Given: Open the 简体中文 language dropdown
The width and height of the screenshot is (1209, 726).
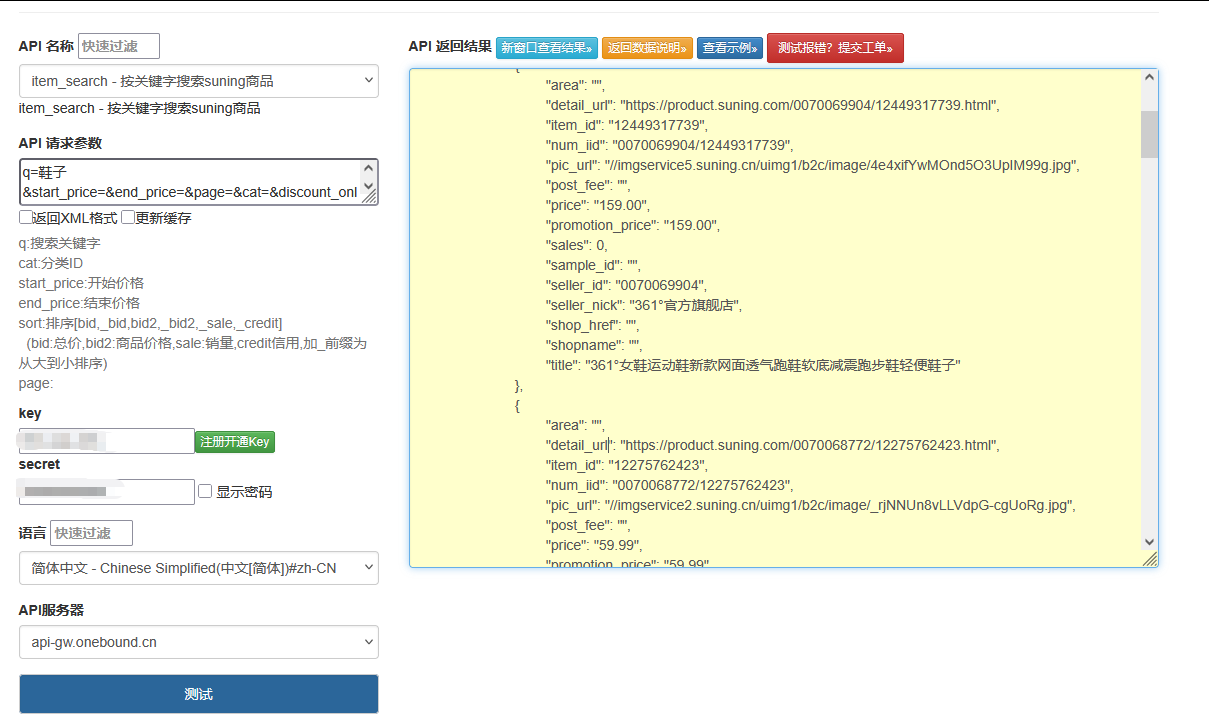Looking at the screenshot, I should tap(199, 568).
